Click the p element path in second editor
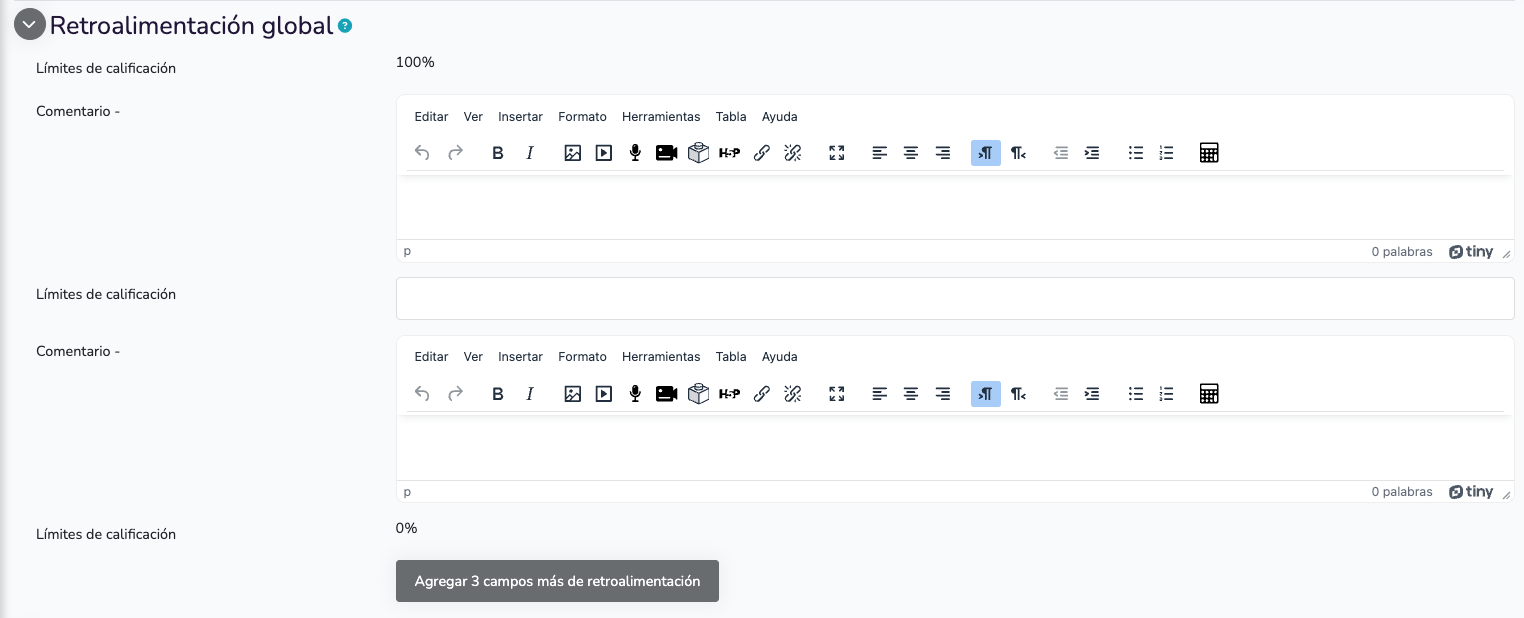The image size is (1524, 618). click(x=407, y=492)
